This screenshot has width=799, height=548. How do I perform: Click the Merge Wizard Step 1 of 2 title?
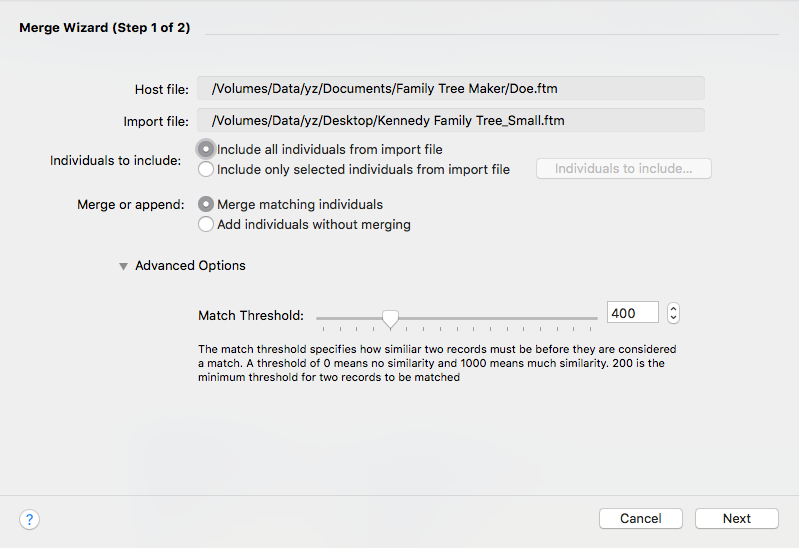[x=104, y=28]
